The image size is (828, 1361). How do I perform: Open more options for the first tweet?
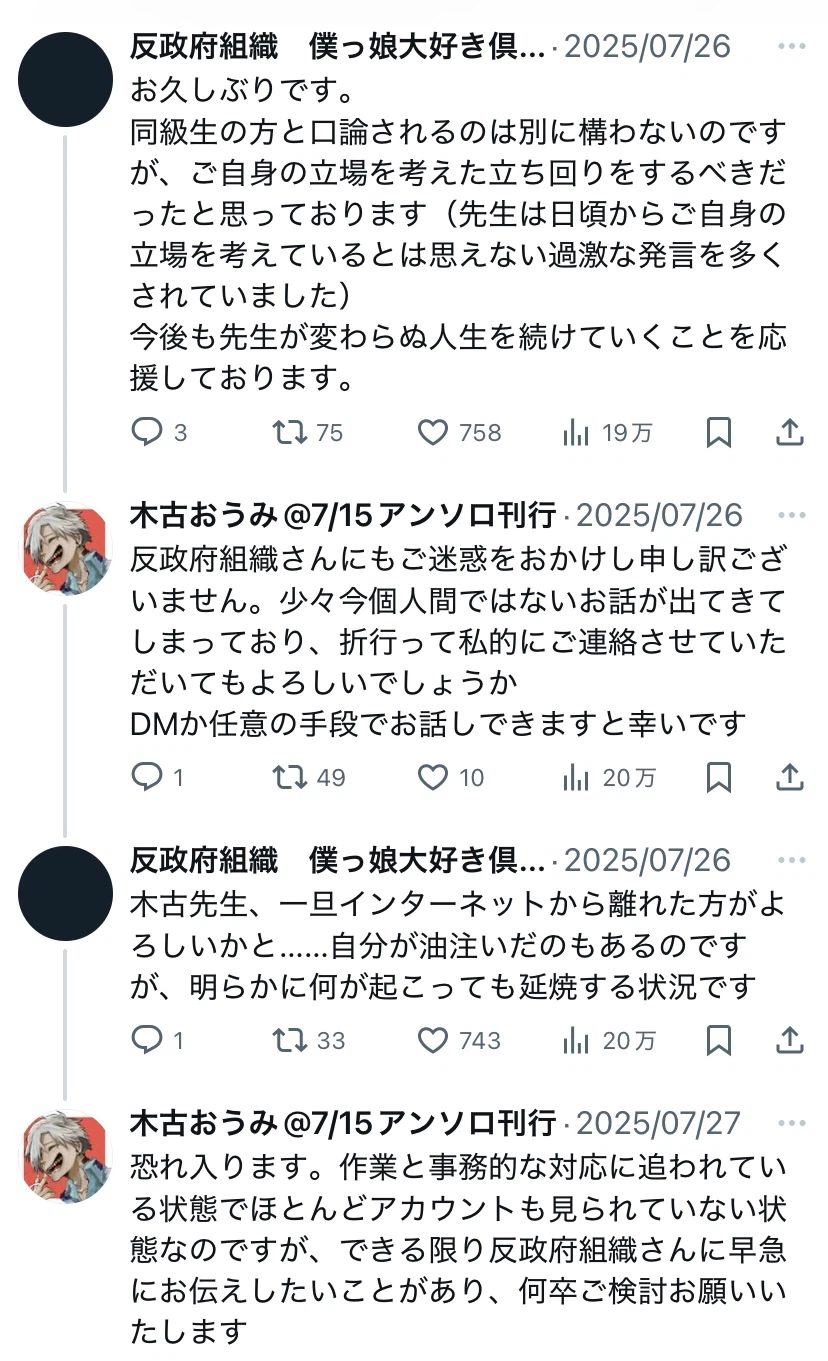click(791, 47)
